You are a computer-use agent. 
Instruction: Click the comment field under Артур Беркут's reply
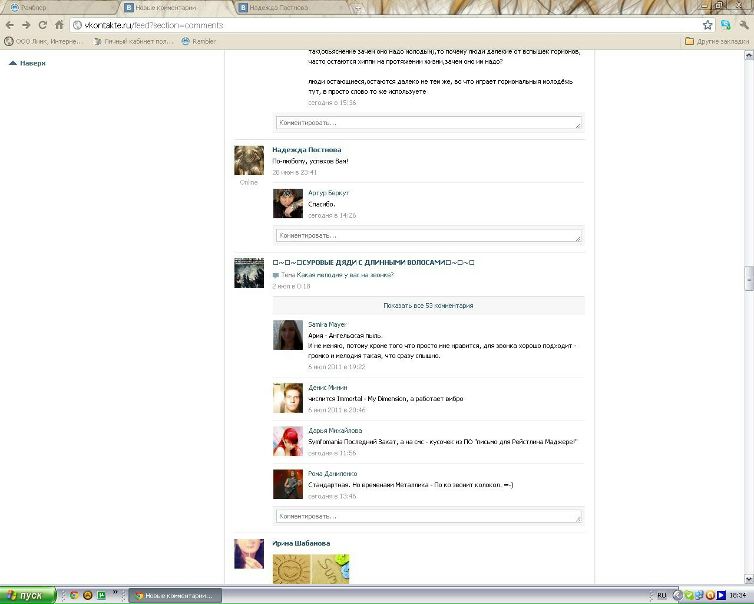pyautogui.click(x=428, y=236)
